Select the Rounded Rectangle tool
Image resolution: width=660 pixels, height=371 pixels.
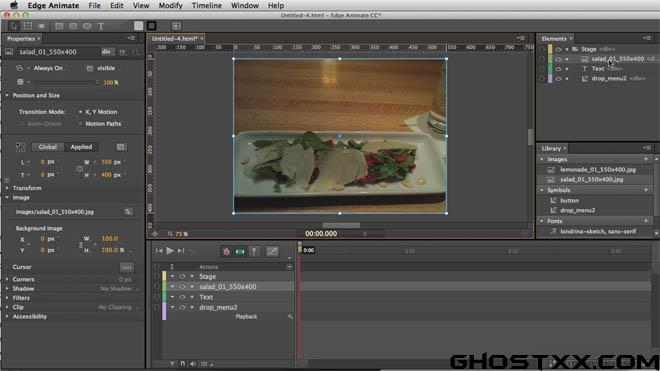point(73,26)
